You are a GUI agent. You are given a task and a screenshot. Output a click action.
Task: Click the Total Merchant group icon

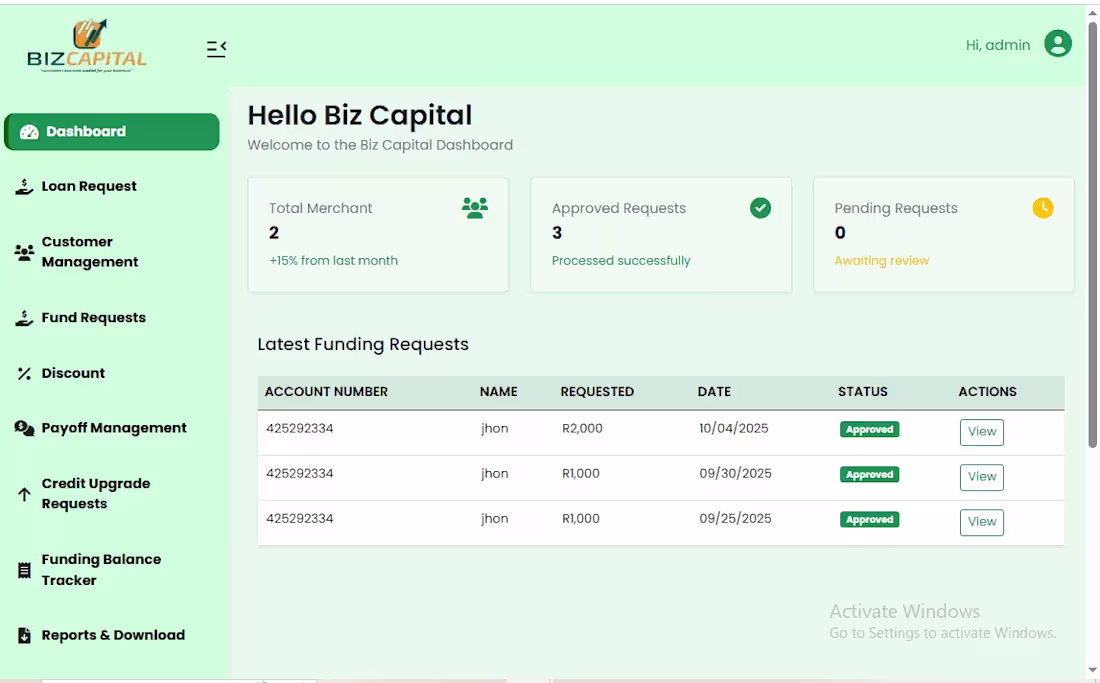475,207
